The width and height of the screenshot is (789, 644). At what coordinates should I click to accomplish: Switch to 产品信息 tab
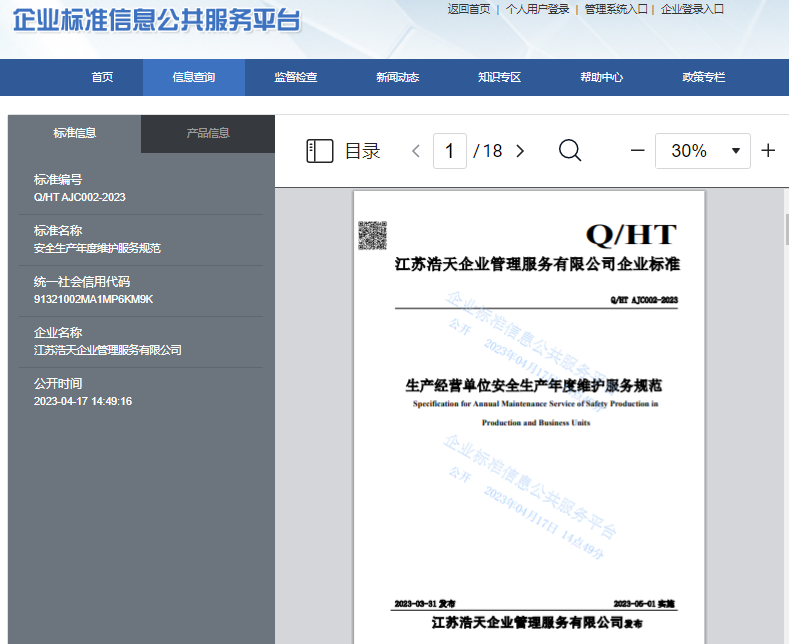pyautogui.click(x=208, y=133)
